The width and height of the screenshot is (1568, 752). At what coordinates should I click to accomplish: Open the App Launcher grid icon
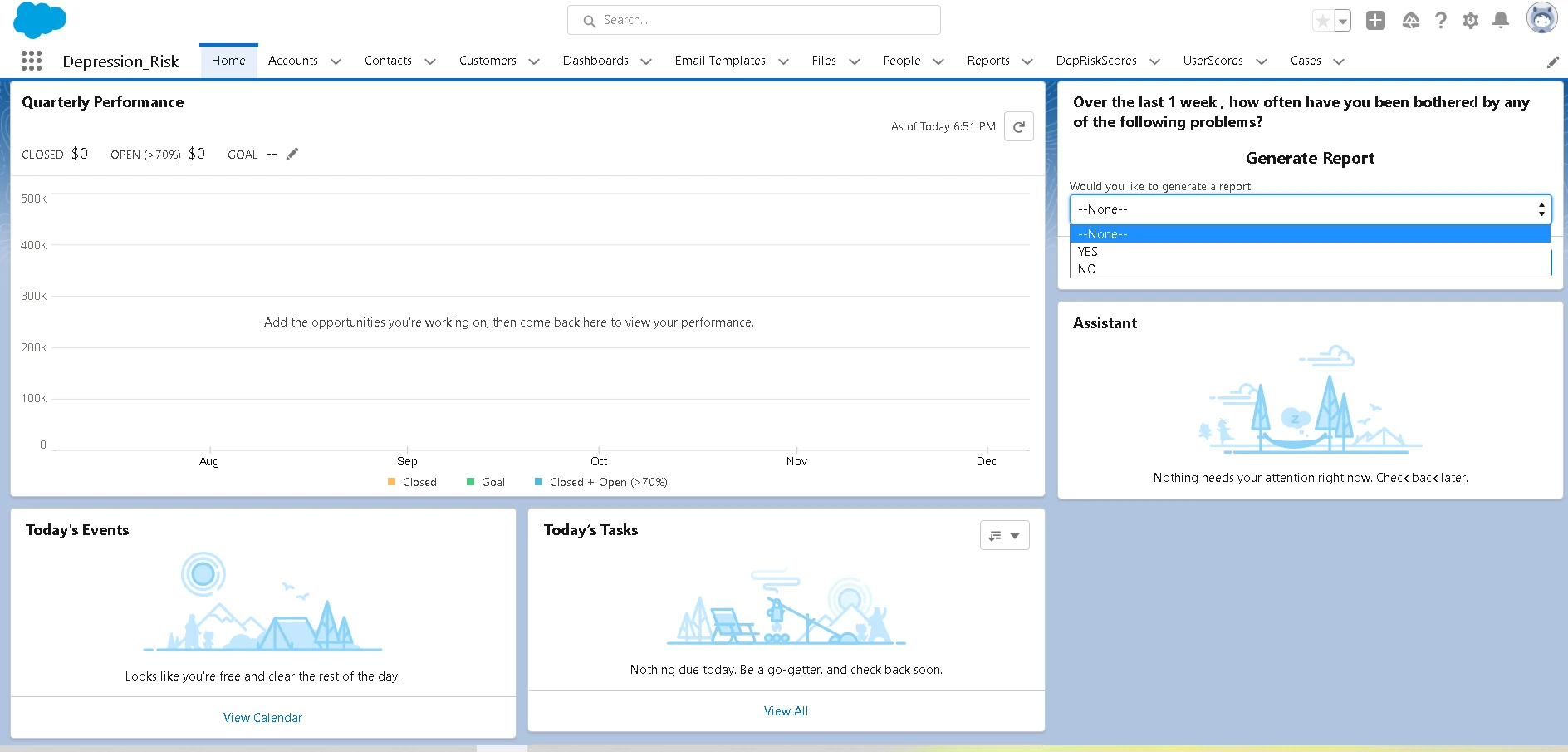coord(32,61)
